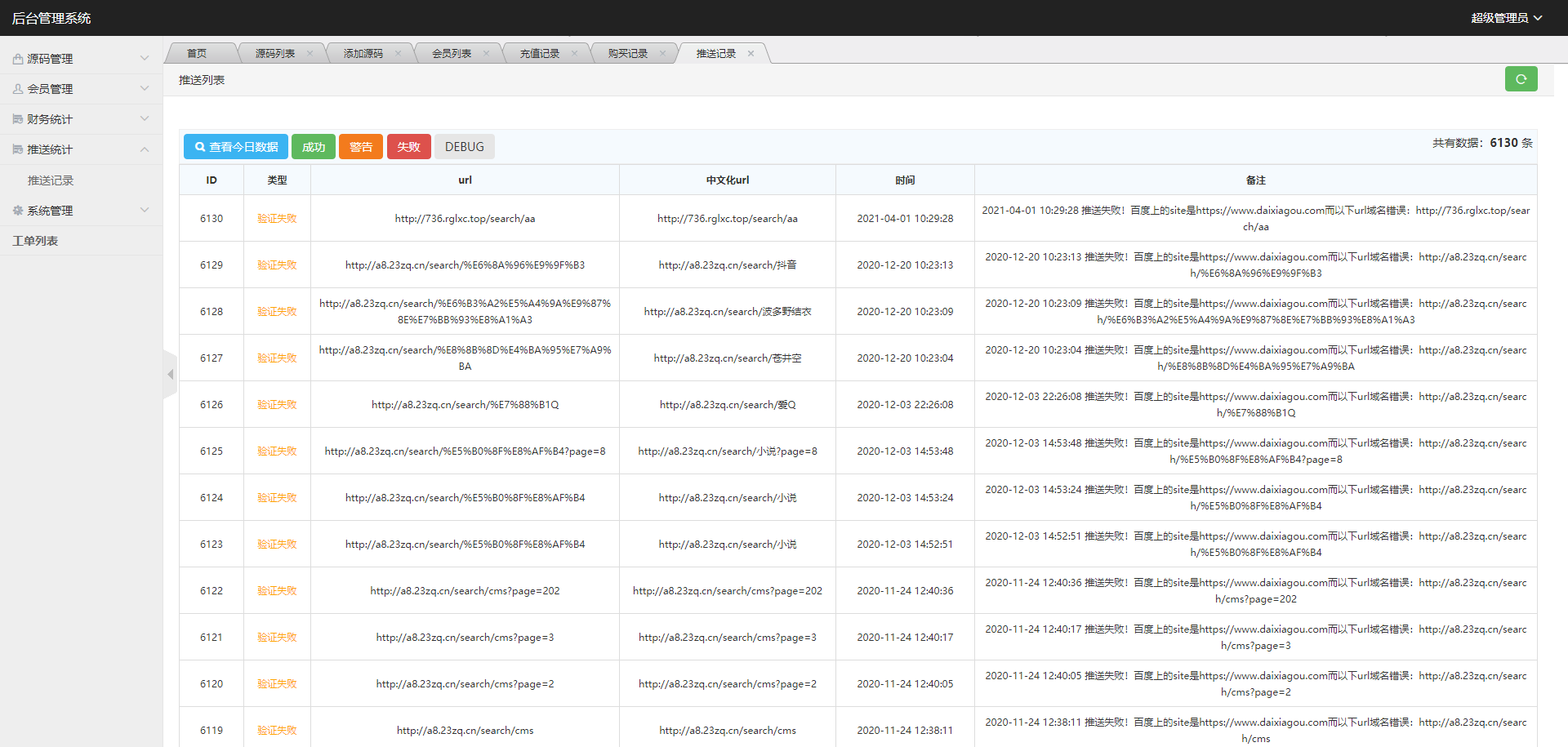Collapse the sidebar with the left arrow handle

(x=170, y=375)
